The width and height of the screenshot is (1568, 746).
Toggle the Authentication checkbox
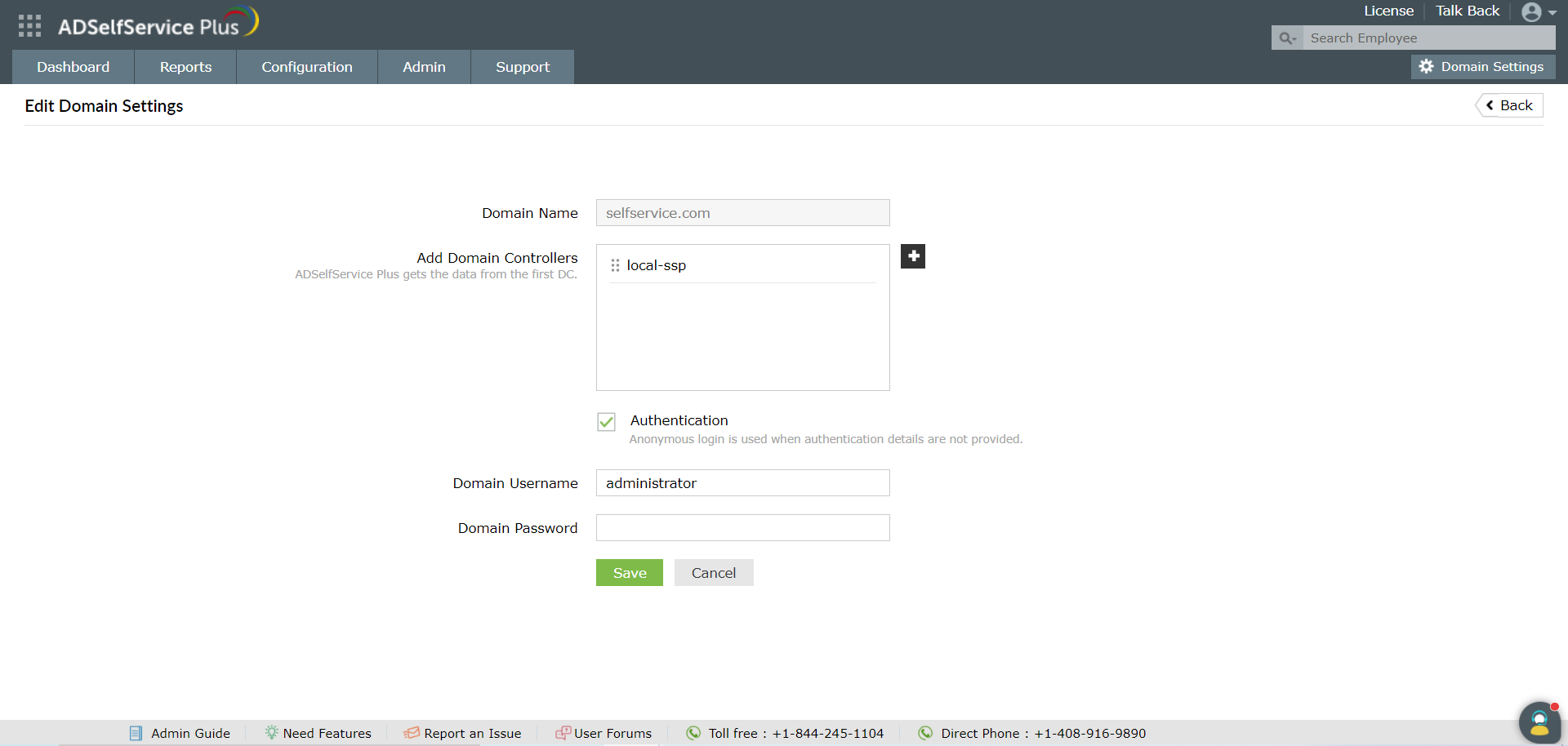tap(606, 422)
